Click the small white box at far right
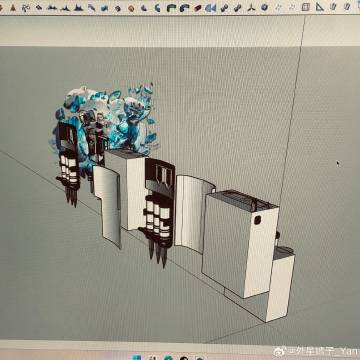The width and height of the screenshot is (360, 360). [x=281, y=283]
